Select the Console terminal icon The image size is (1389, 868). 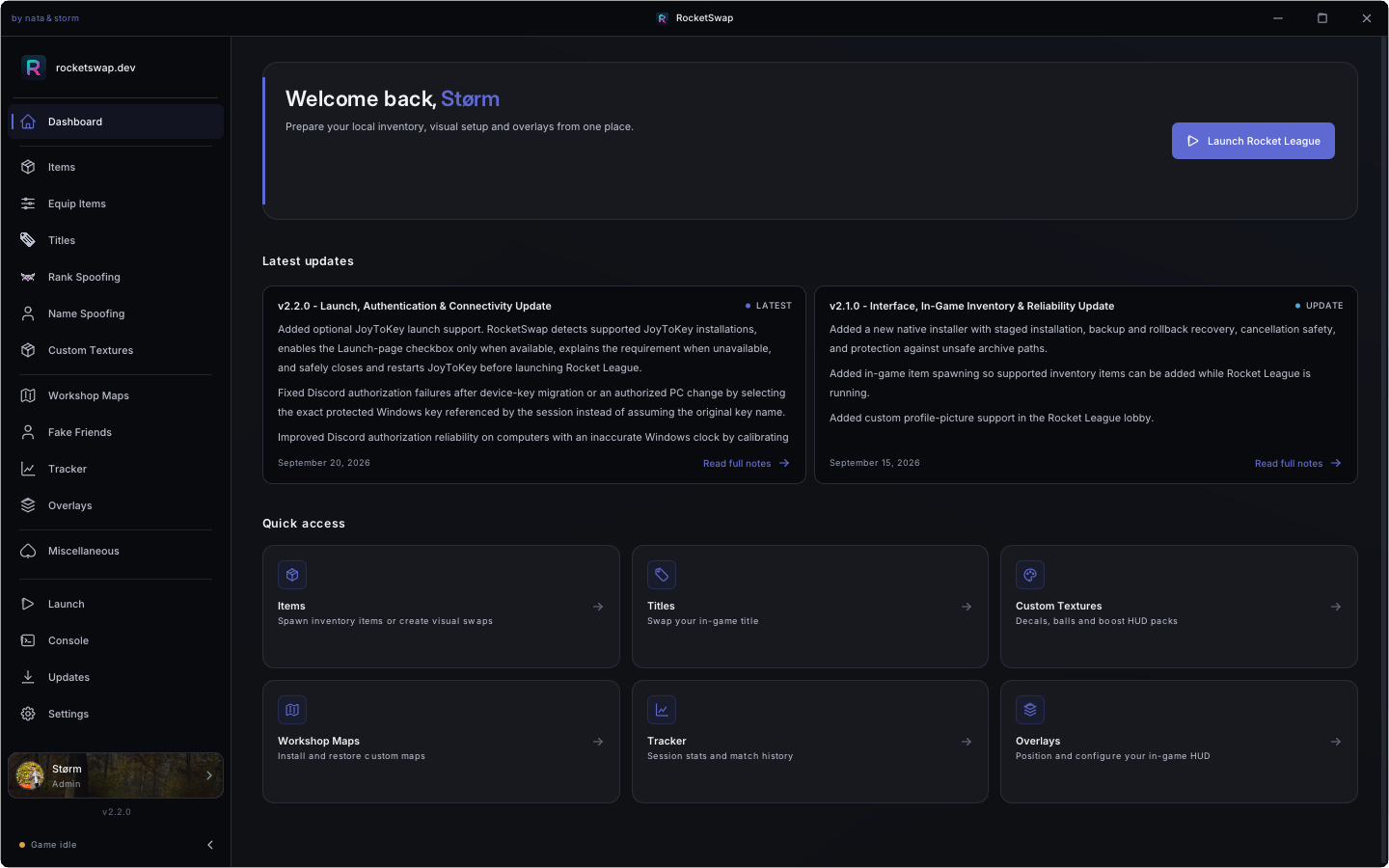click(x=28, y=640)
